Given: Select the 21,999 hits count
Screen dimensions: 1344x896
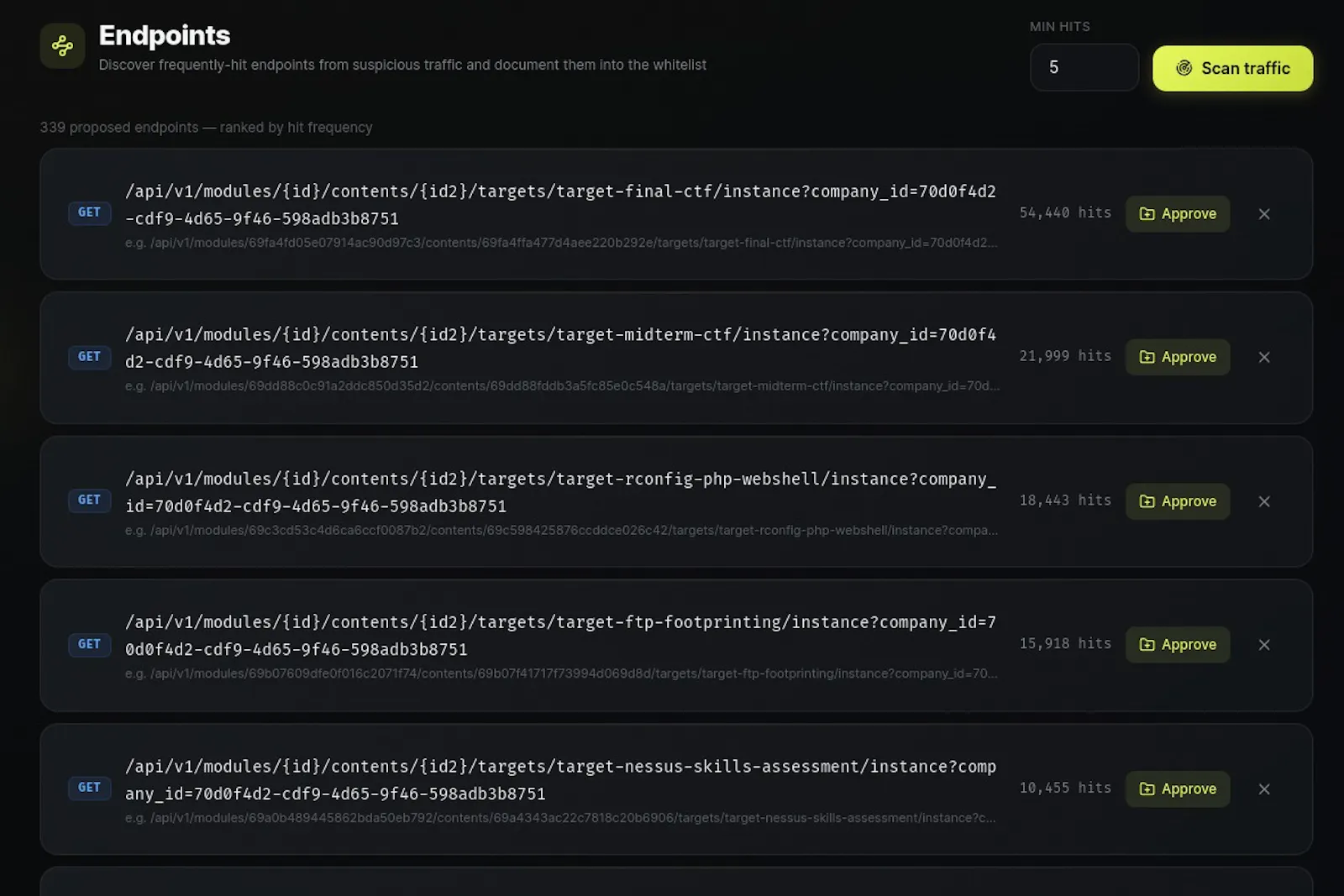Looking at the screenshot, I should tap(1065, 356).
